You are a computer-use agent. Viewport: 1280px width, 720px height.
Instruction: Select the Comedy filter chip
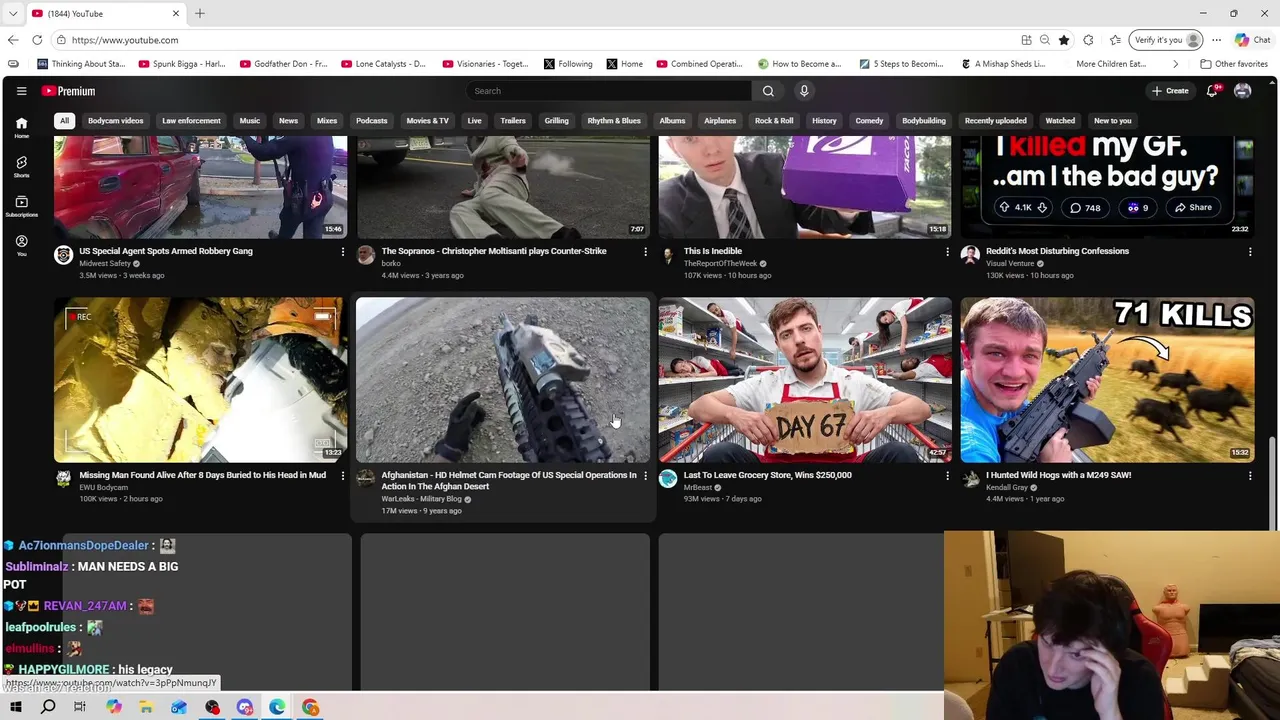(869, 121)
